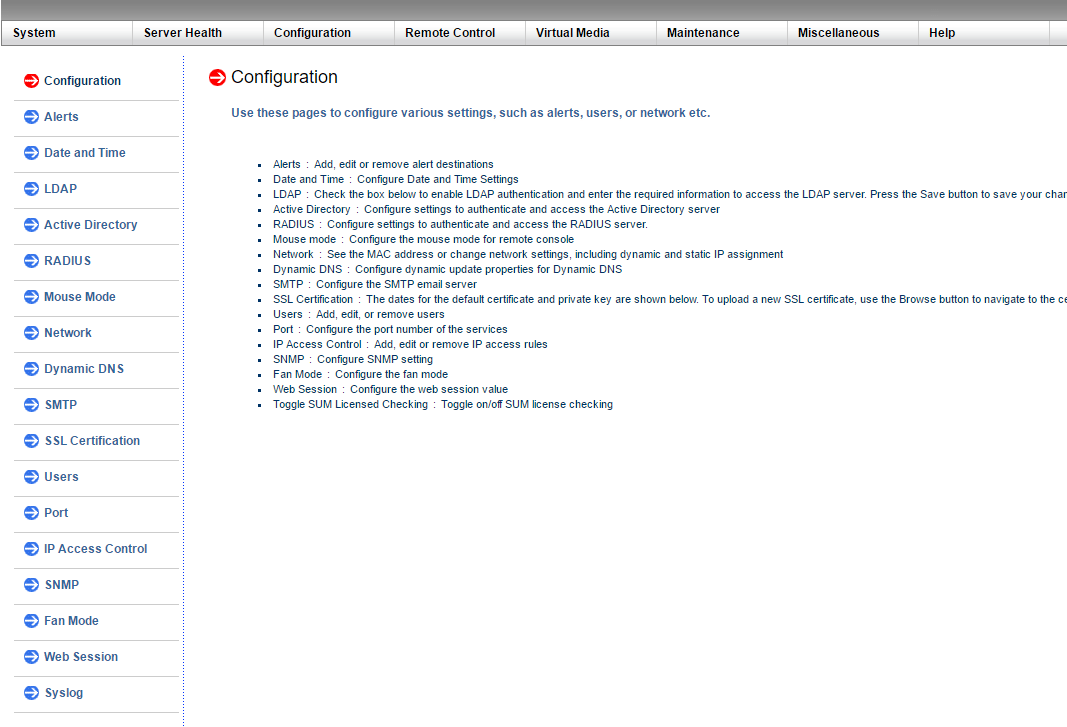The height and width of the screenshot is (727, 1067).
Task: Select IP Access Control in sidebar
Action: (95, 549)
